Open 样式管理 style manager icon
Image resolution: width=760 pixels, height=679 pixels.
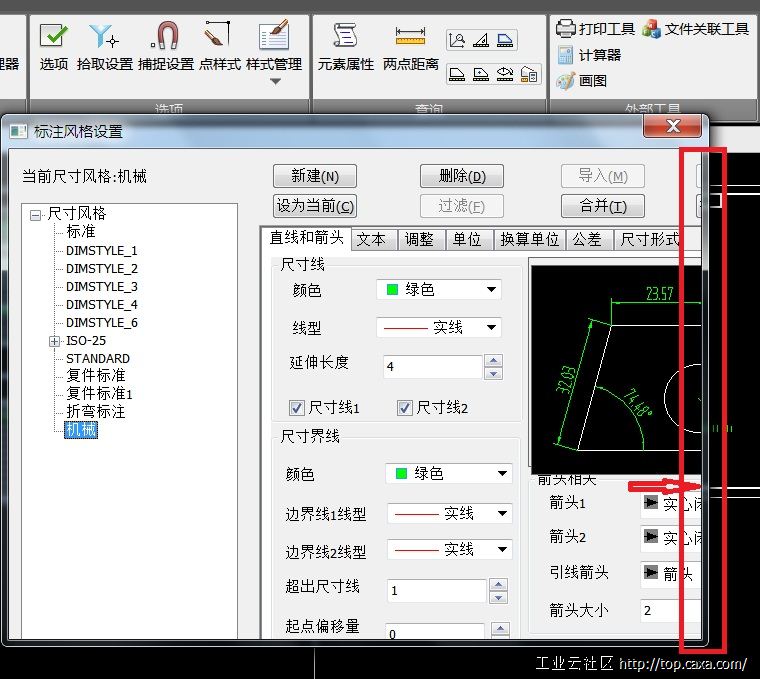(273, 38)
